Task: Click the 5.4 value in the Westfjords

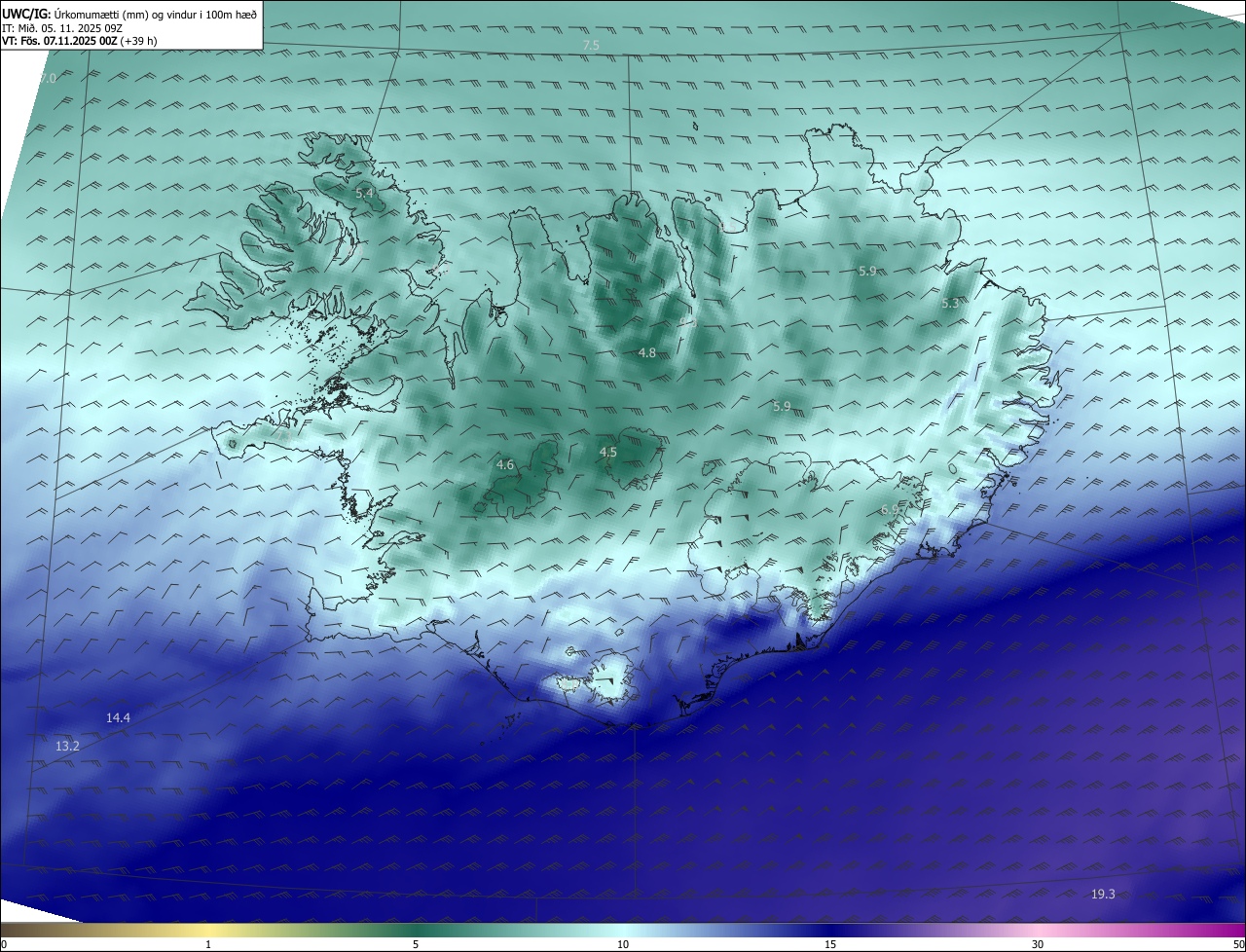Action: [364, 194]
